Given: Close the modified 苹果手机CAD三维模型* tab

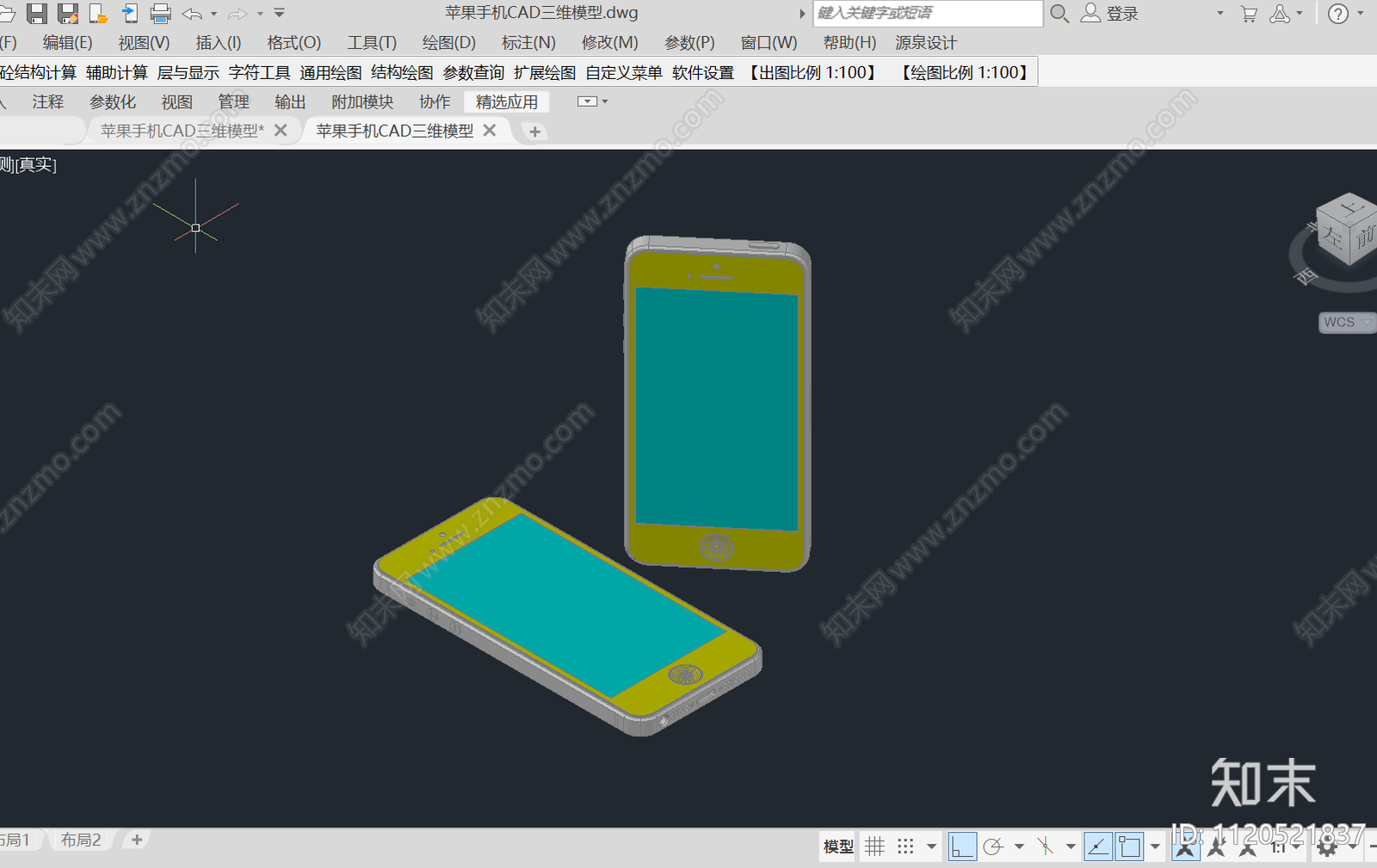Looking at the screenshot, I should tap(281, 131).
